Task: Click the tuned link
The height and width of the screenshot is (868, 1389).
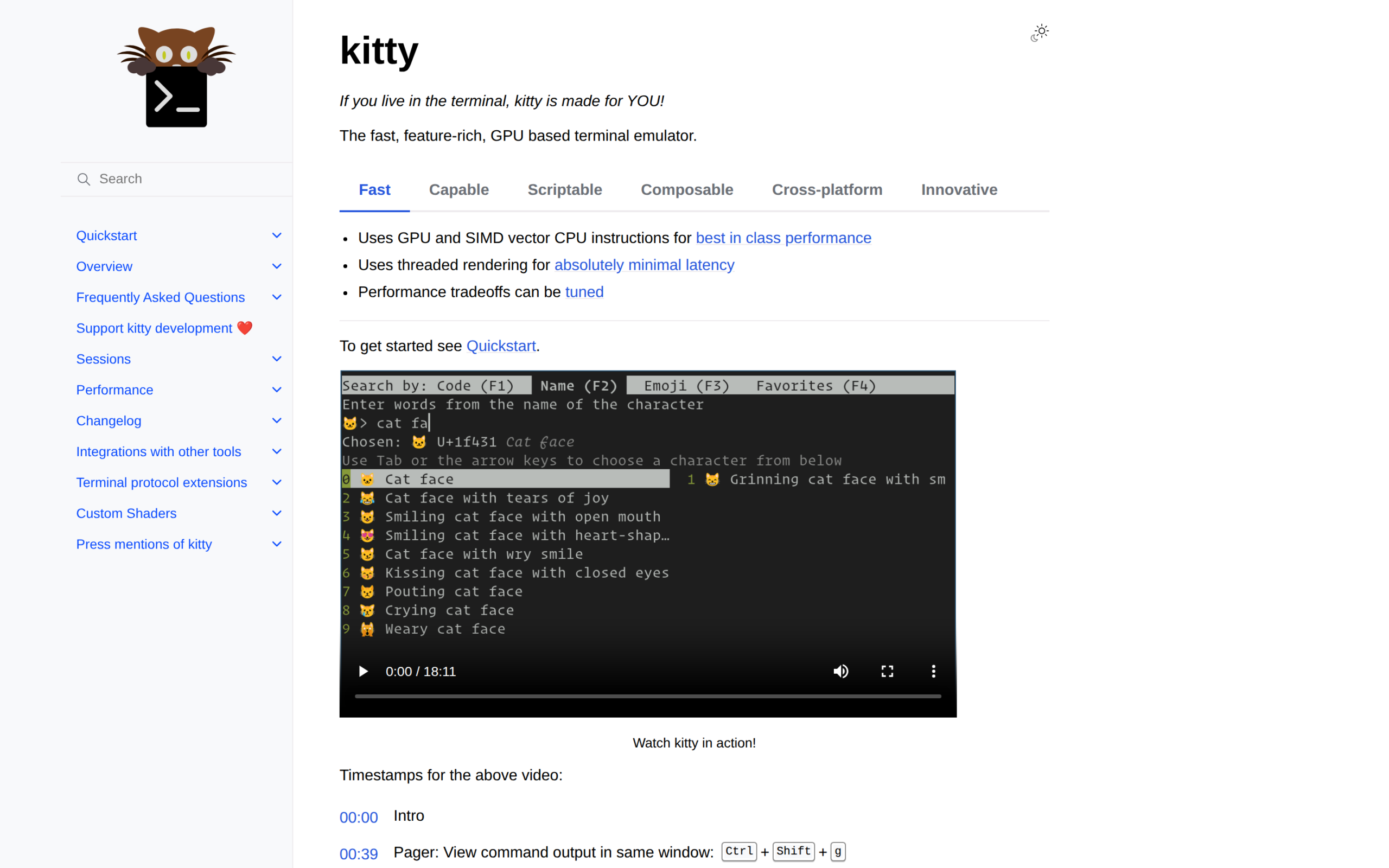Action: click(584, 292)
